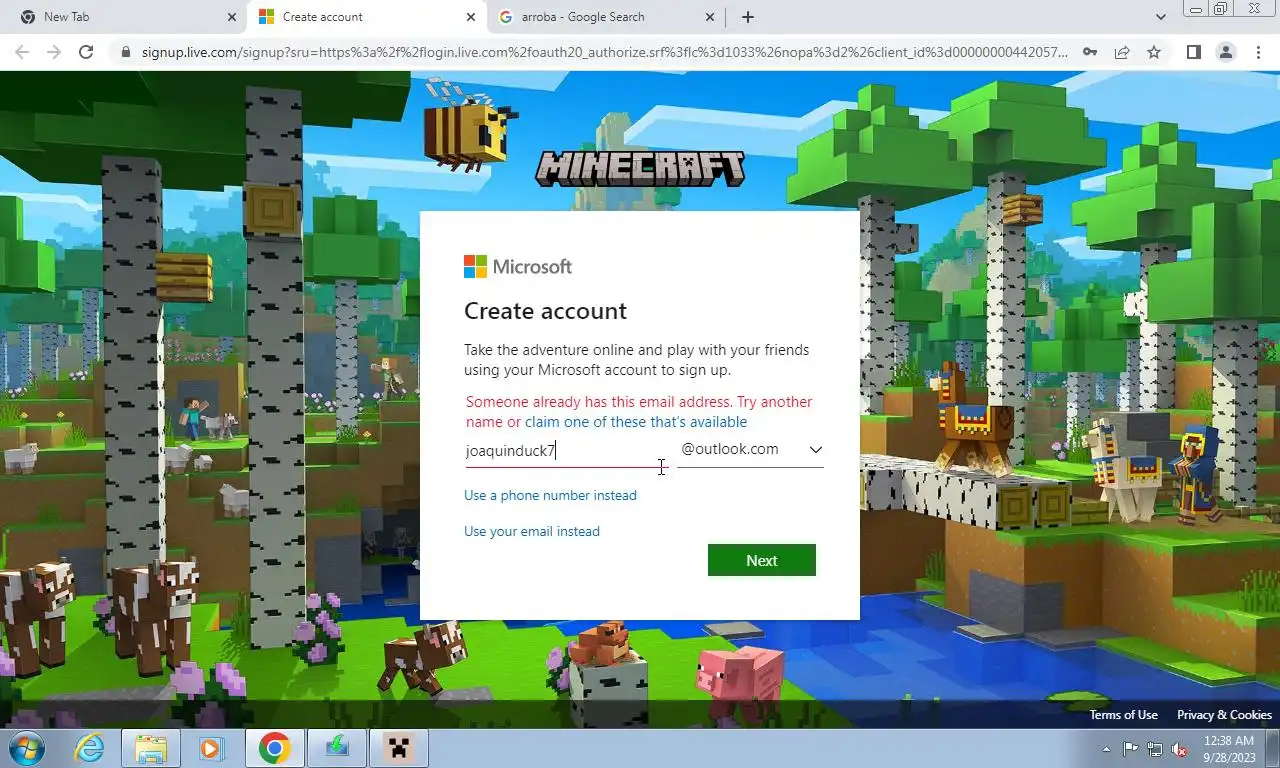Image resolution: width=1280 pixels, height=768 pixels.
Task: Click the lock icon in address bar
Action: (125, 52)
